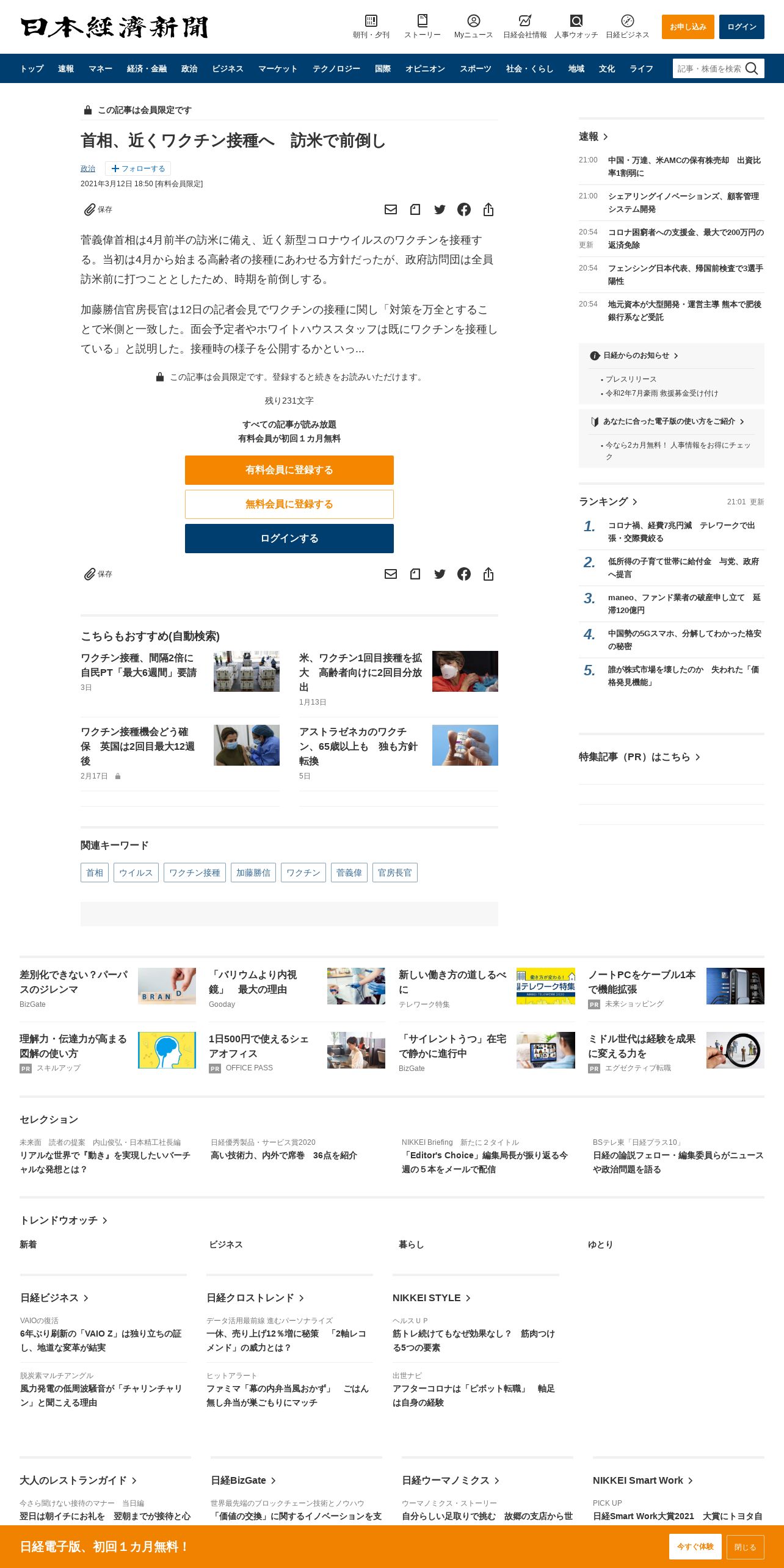Open NIKKEI Smart Work heading

pos(643,1480)
